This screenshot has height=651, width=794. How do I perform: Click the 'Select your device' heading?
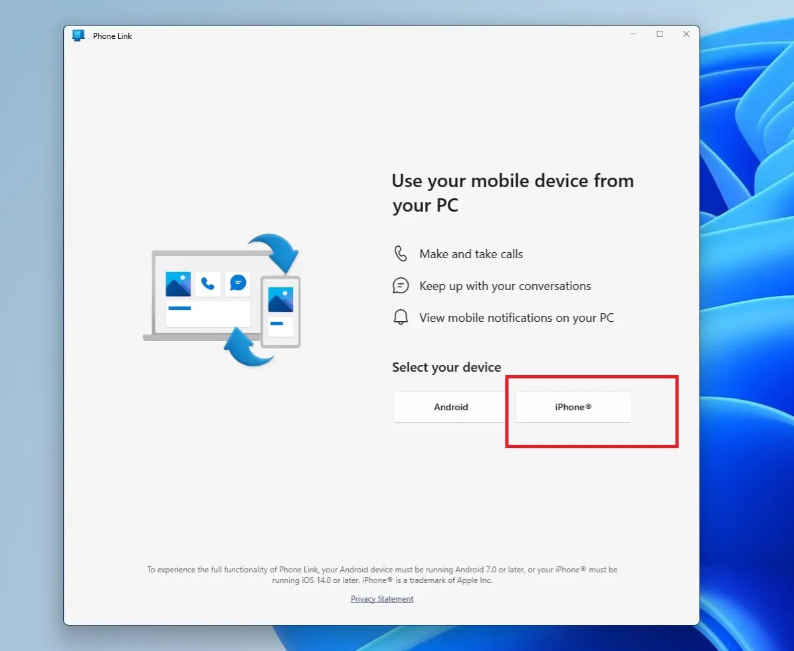(x=447, y=368)
